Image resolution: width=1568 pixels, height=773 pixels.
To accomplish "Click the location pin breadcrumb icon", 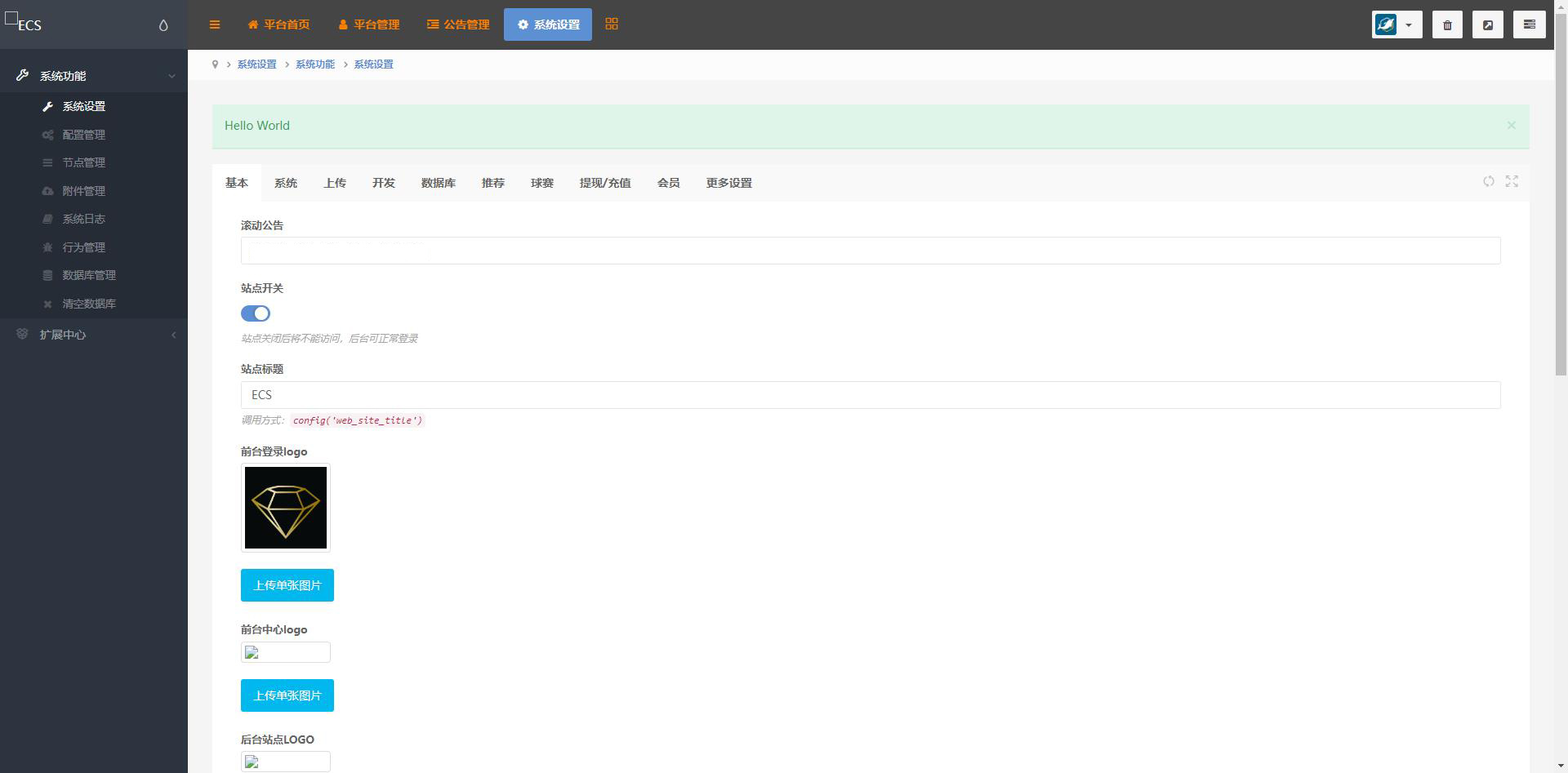I will click(x=215, y=64).
